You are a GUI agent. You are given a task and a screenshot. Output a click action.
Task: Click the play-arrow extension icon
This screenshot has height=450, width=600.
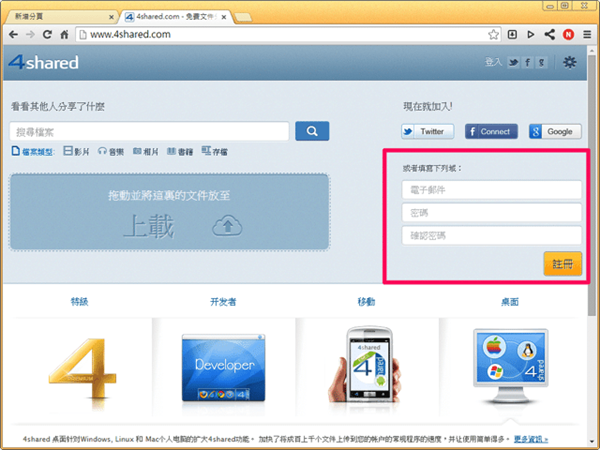point(530,34)
